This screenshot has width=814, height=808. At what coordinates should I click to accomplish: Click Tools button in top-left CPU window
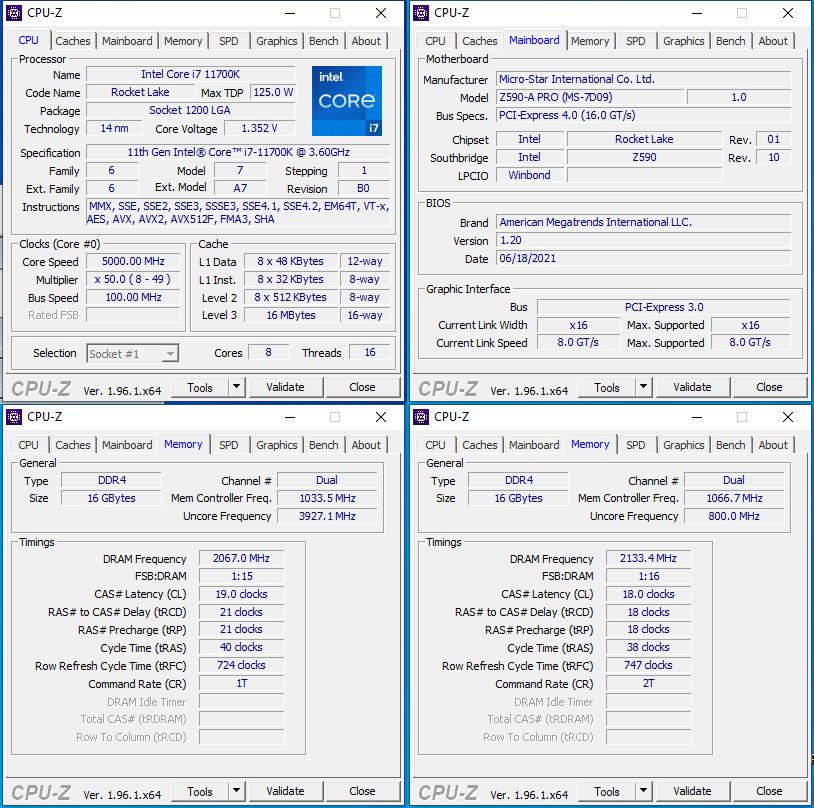pos(200,387)
